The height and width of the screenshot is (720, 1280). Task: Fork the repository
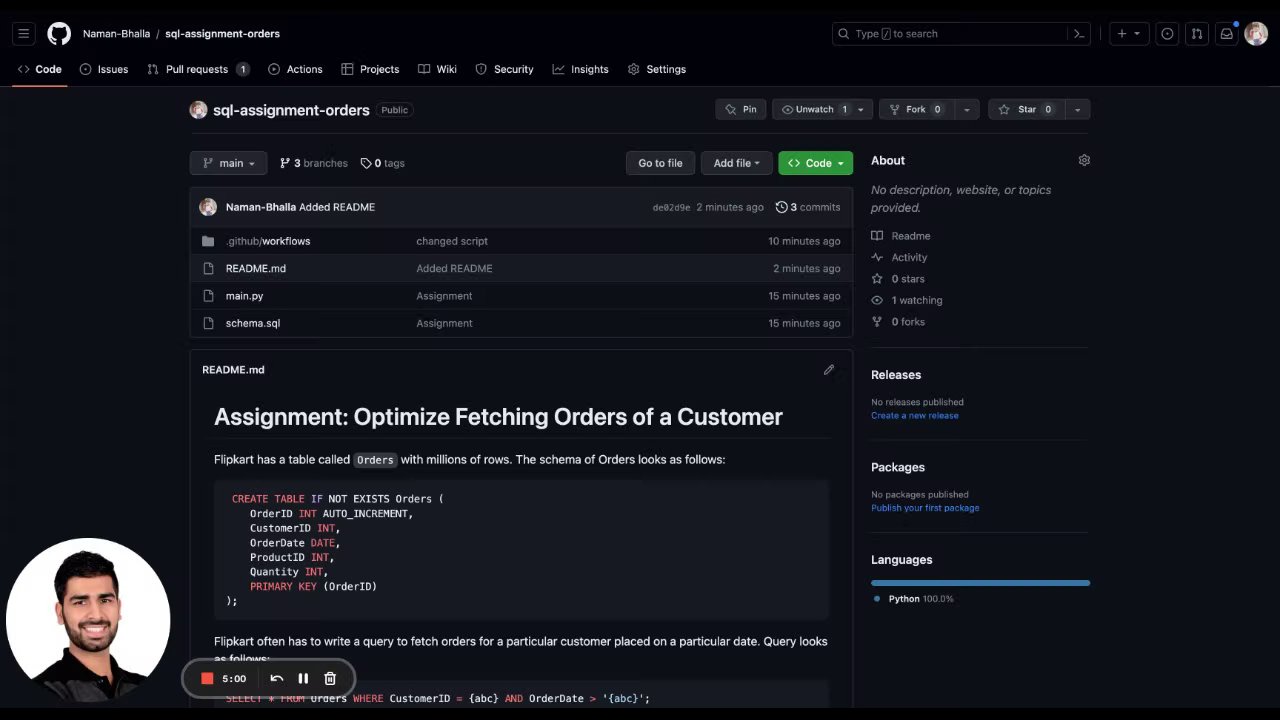click(x=915, y=109)
